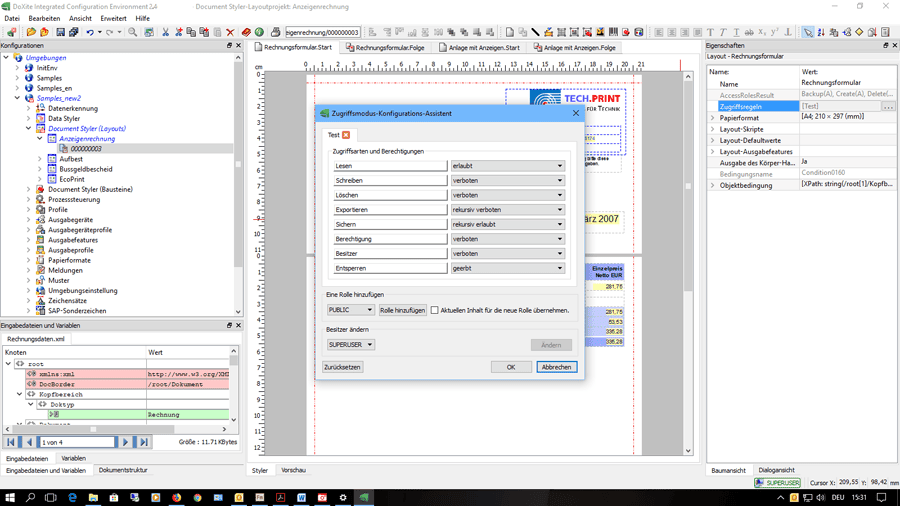The width and height of the screenshot is (900, 506).
Task: Click the Variablen tab
Action: (x=73, y=458)
